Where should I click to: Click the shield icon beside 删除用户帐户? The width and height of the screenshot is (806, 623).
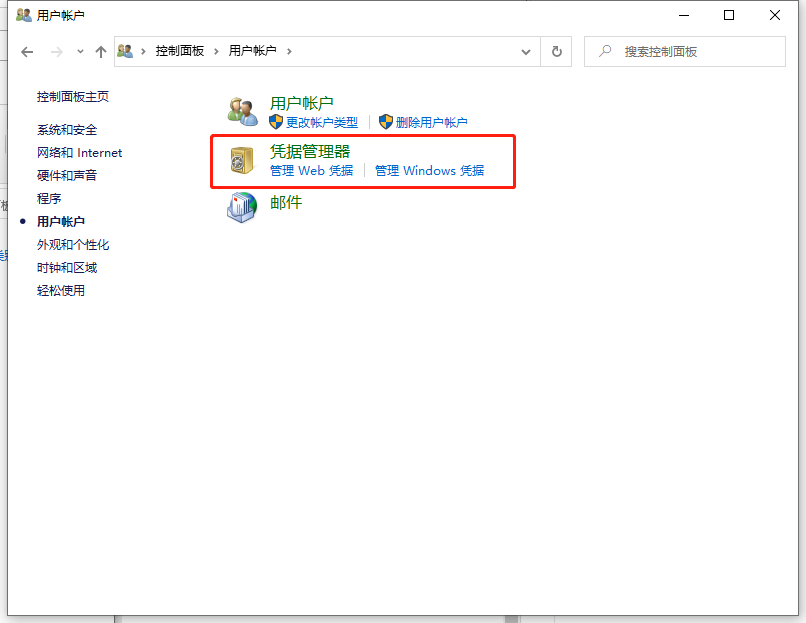point(386,123)
